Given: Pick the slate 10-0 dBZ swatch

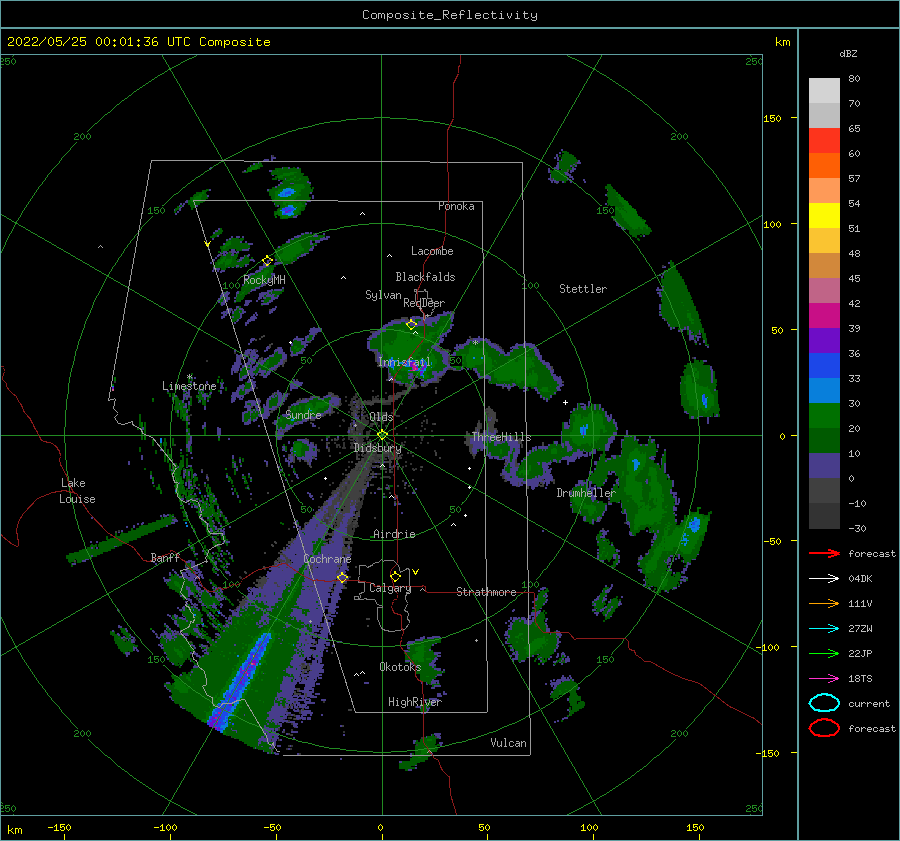Looking at the screenshot, I should (824, 465).
